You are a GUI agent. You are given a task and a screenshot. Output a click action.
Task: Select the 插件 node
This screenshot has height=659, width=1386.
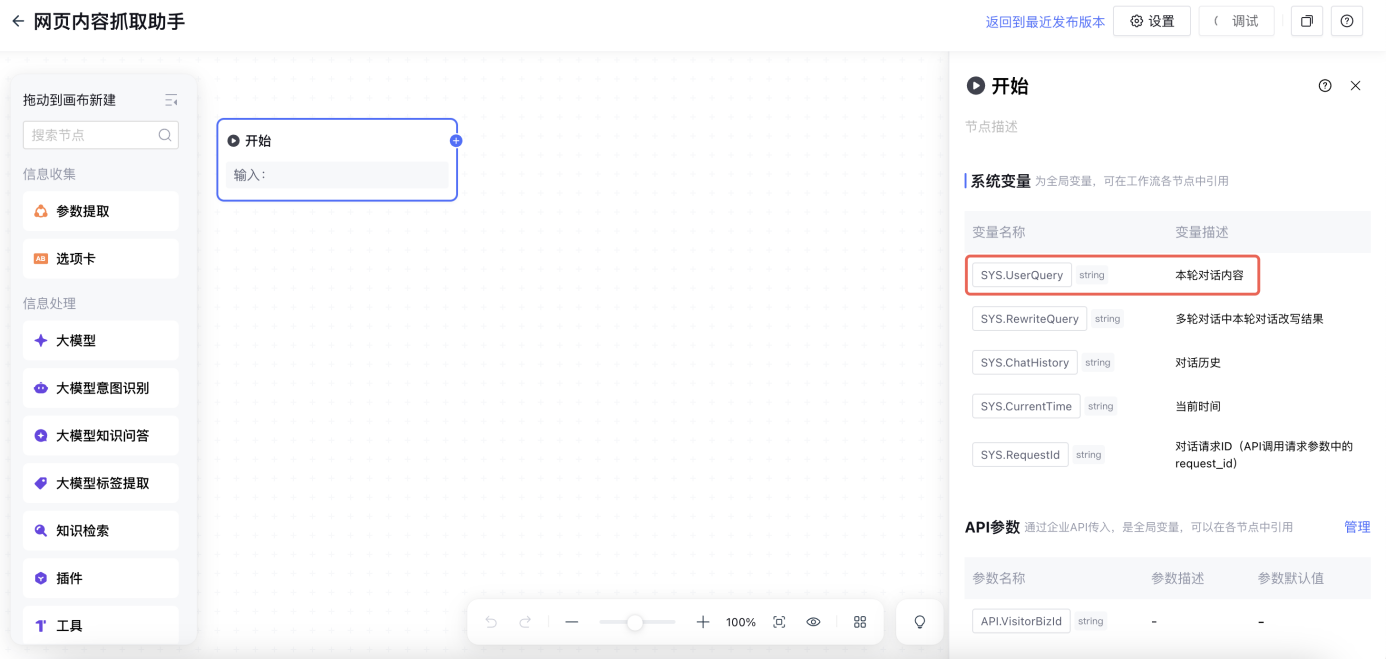click(x=100, y=578)
